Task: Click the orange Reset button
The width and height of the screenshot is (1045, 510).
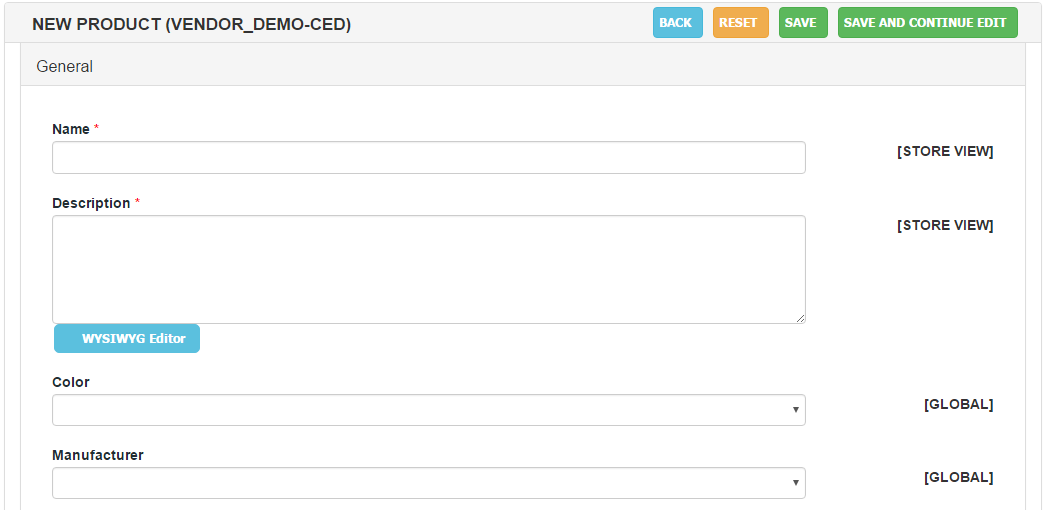Action: [740, 23]
